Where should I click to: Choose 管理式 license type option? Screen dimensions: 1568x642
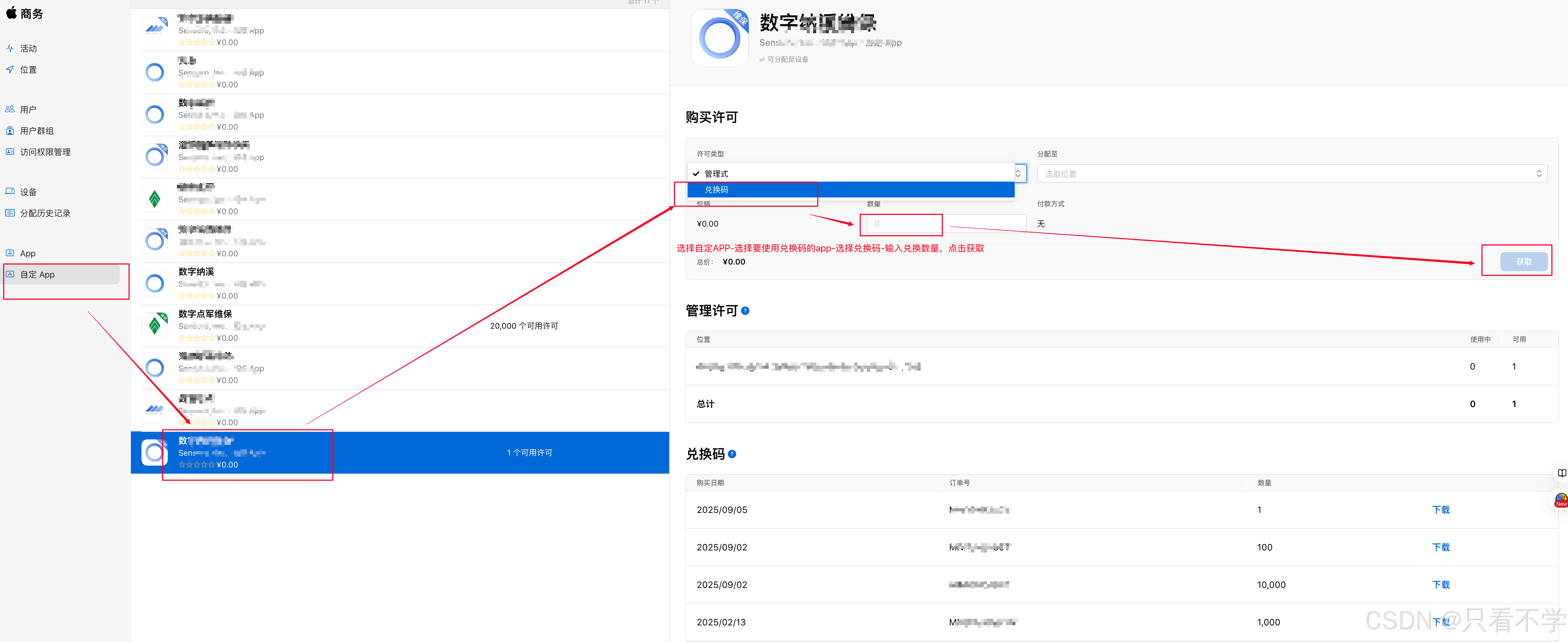851,174
